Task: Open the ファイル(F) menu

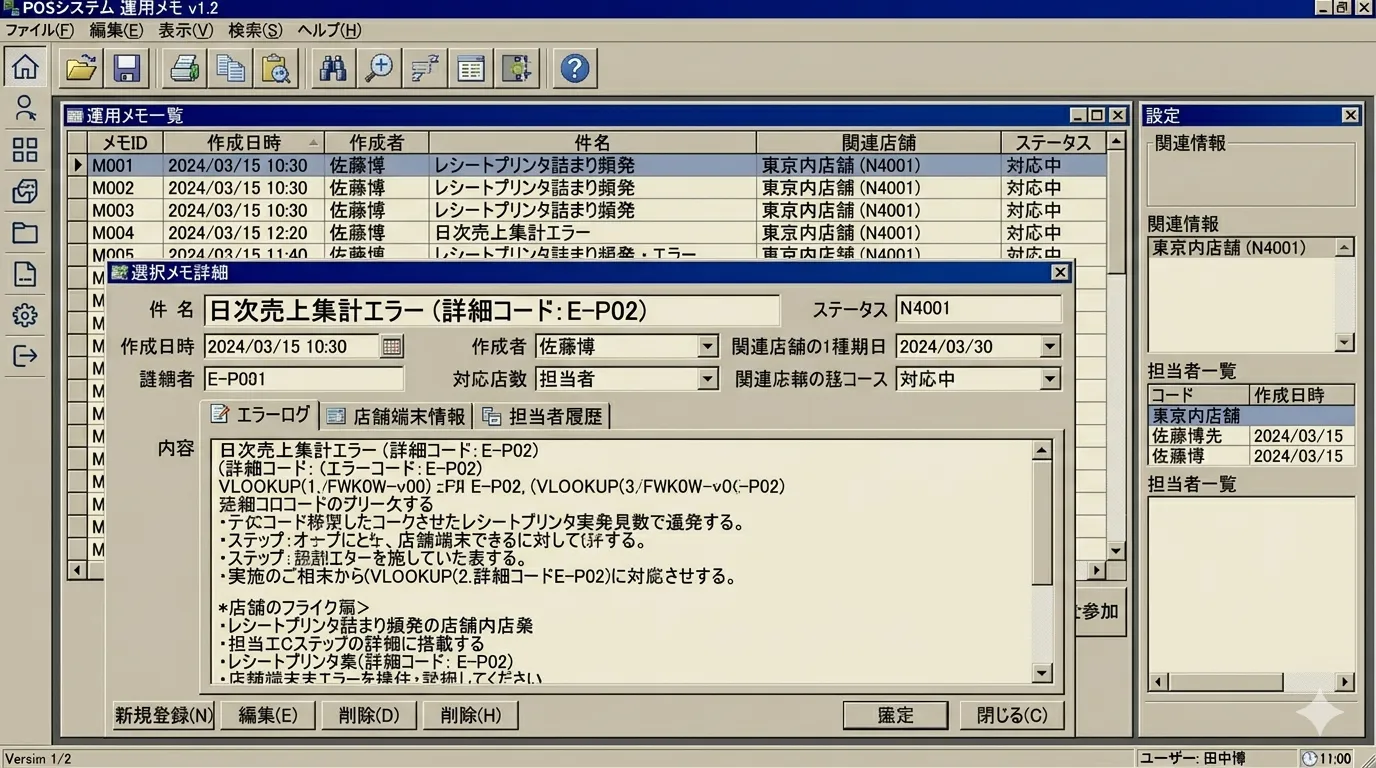Action: (x=40, y=30)
